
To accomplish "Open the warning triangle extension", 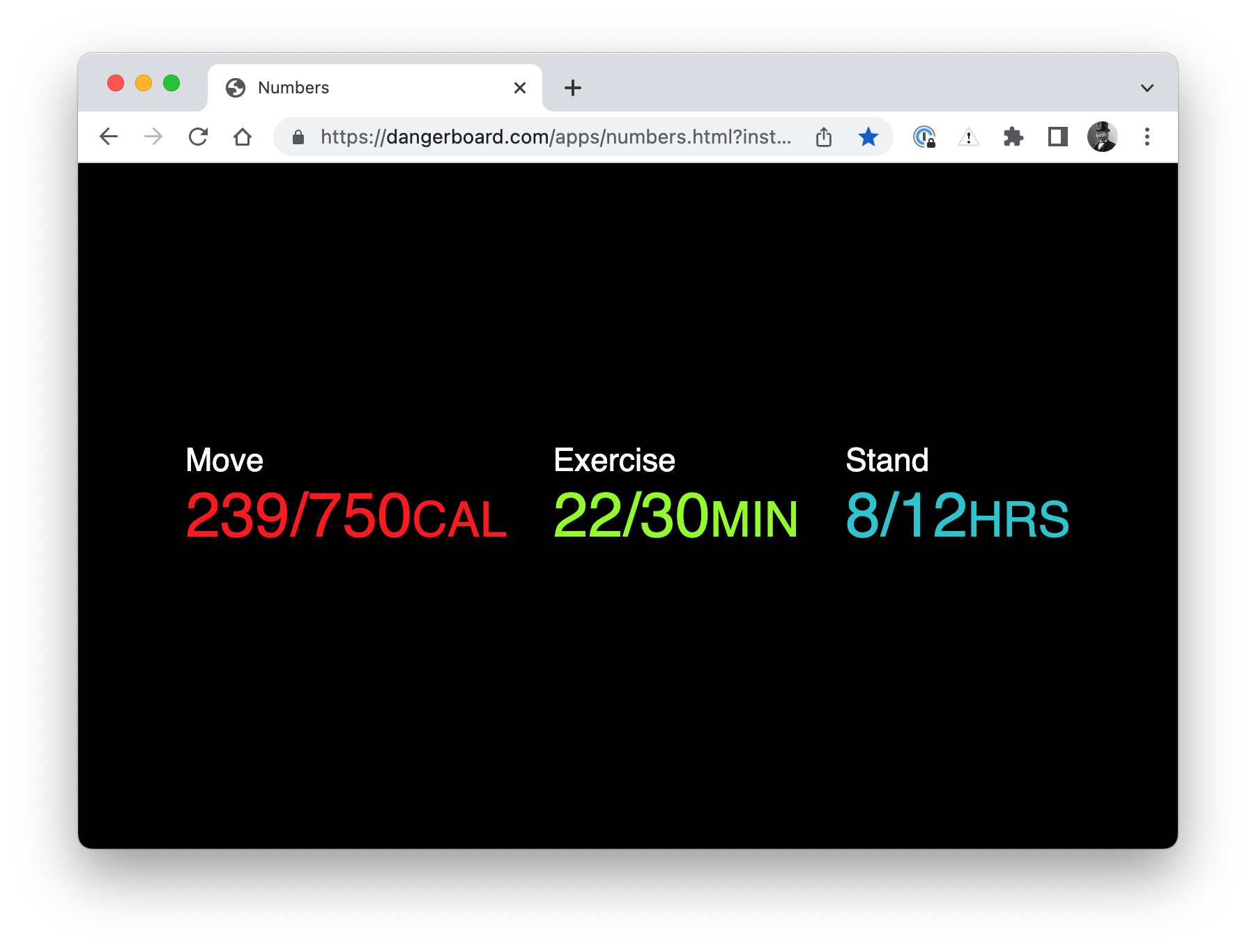I will coord(969,137).
